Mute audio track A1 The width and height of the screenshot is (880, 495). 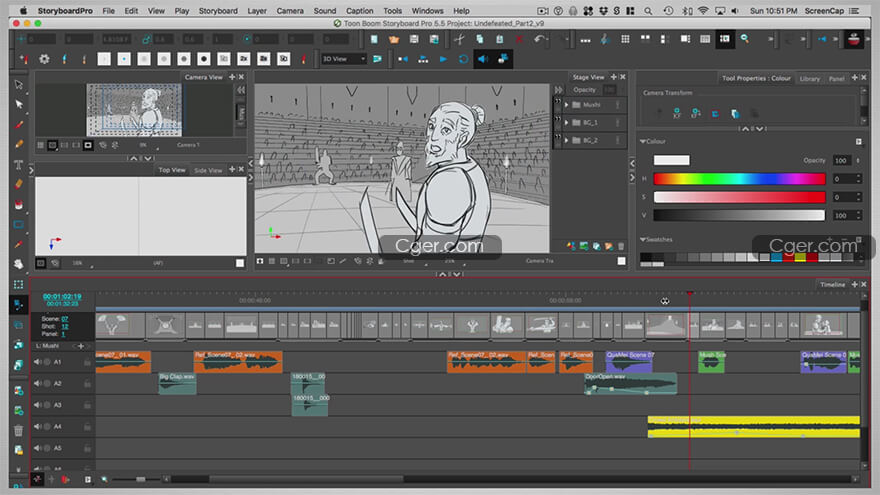click(x=37, y=362)
